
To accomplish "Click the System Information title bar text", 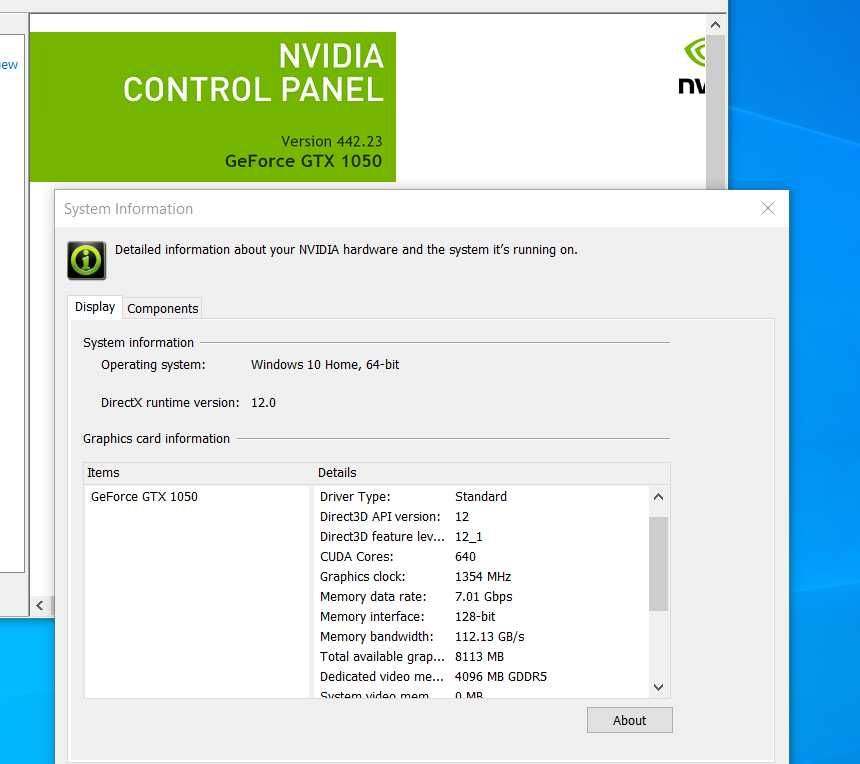I will [x=128, y=209].
